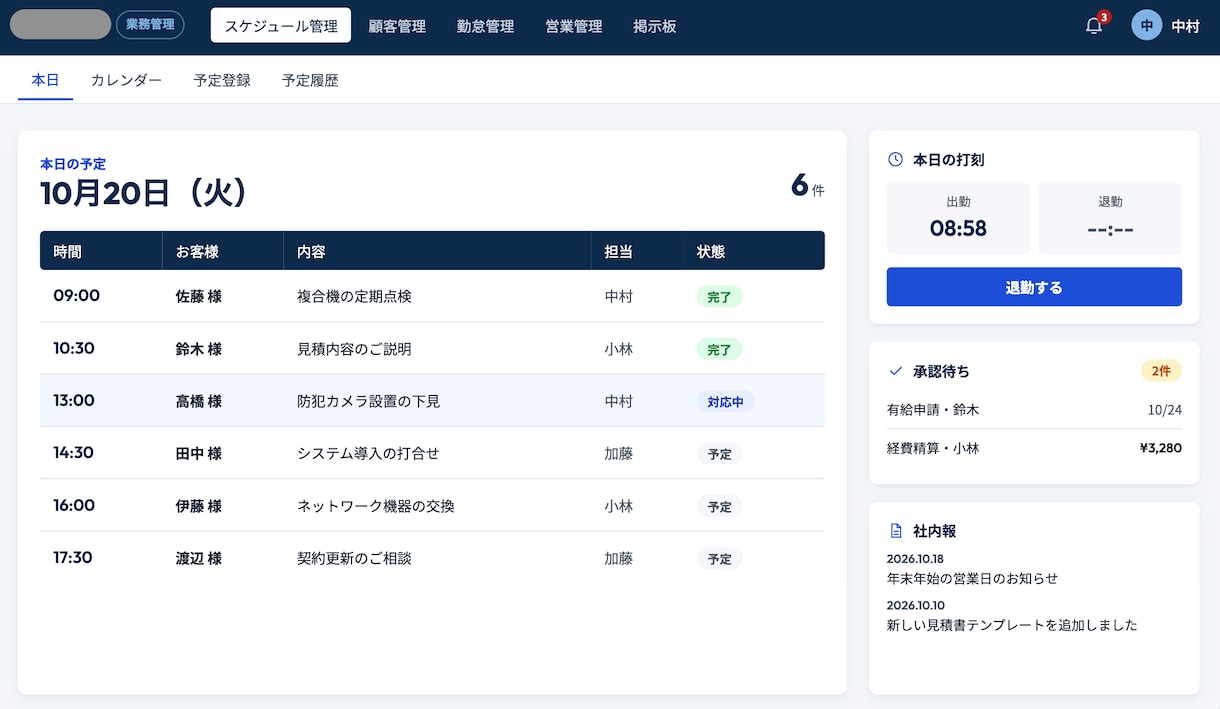The width and height of the screenshot is (1220, 709).
Task: Select the 14:30 time cell
Action: pos(74,453)
